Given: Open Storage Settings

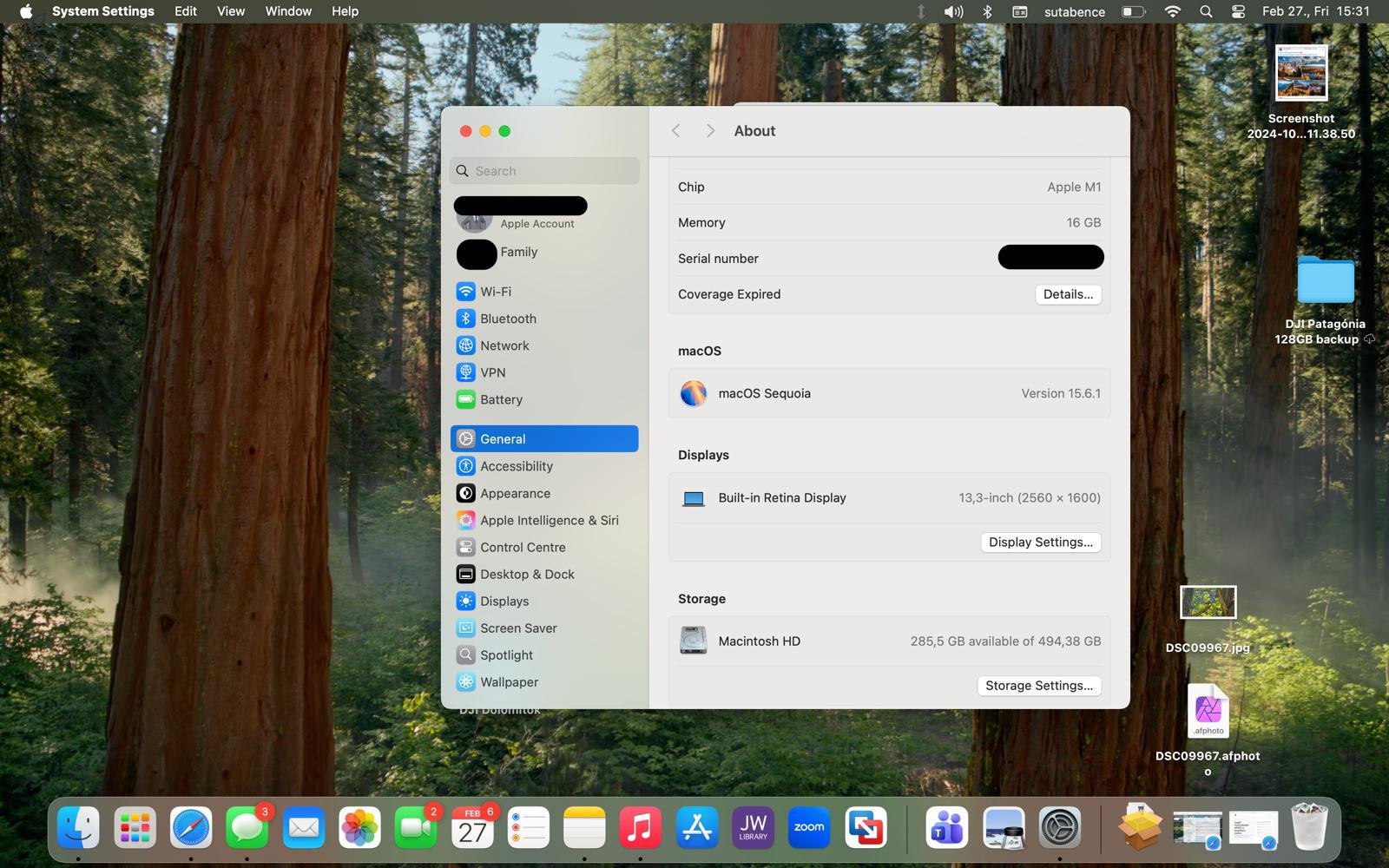Looking at the screenshot, I should (x=1038, y=685).
